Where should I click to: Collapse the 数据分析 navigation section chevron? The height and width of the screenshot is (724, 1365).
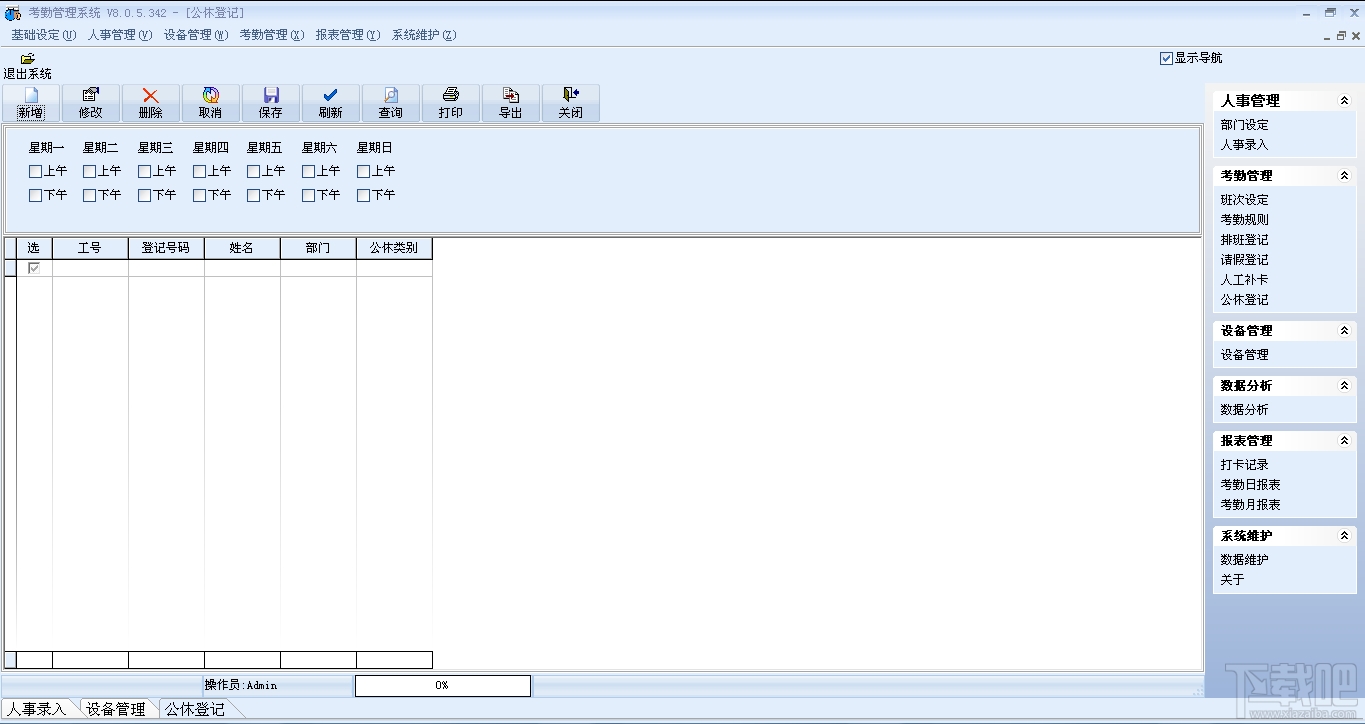pos(1345,385)
